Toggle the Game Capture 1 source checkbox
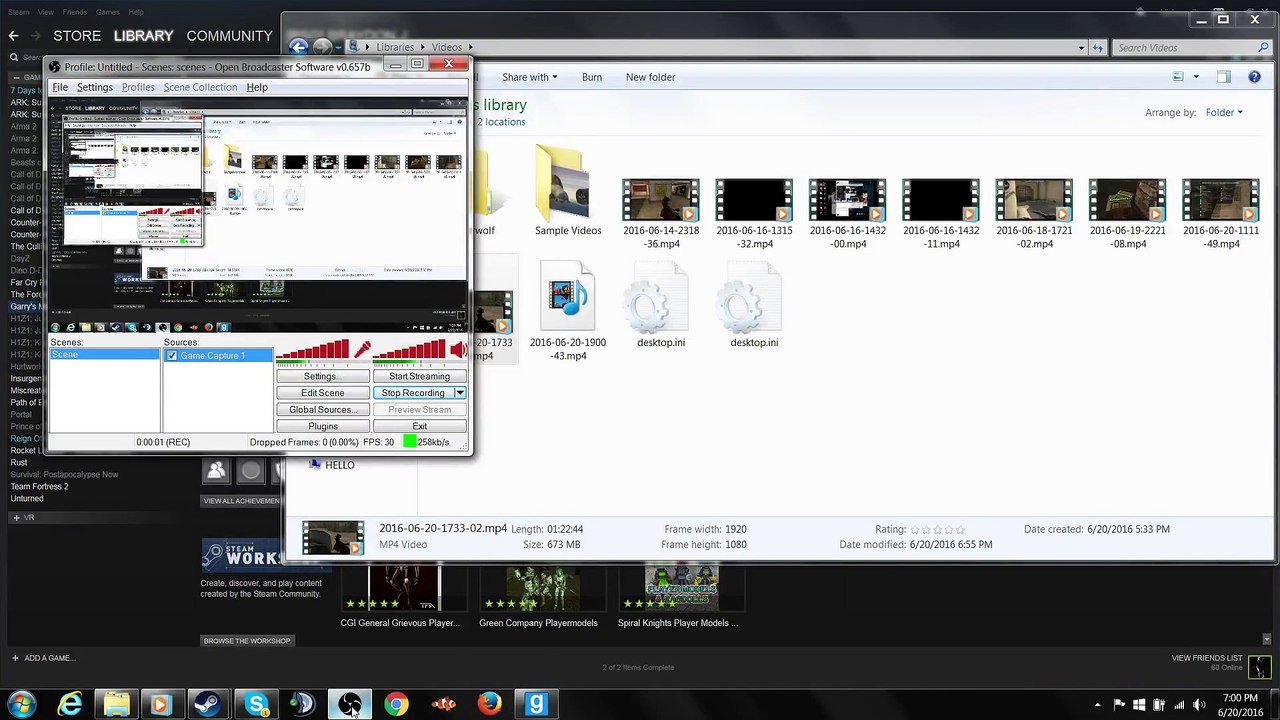The height and width of the screenshot is (720, 1280). coord(172,356)
